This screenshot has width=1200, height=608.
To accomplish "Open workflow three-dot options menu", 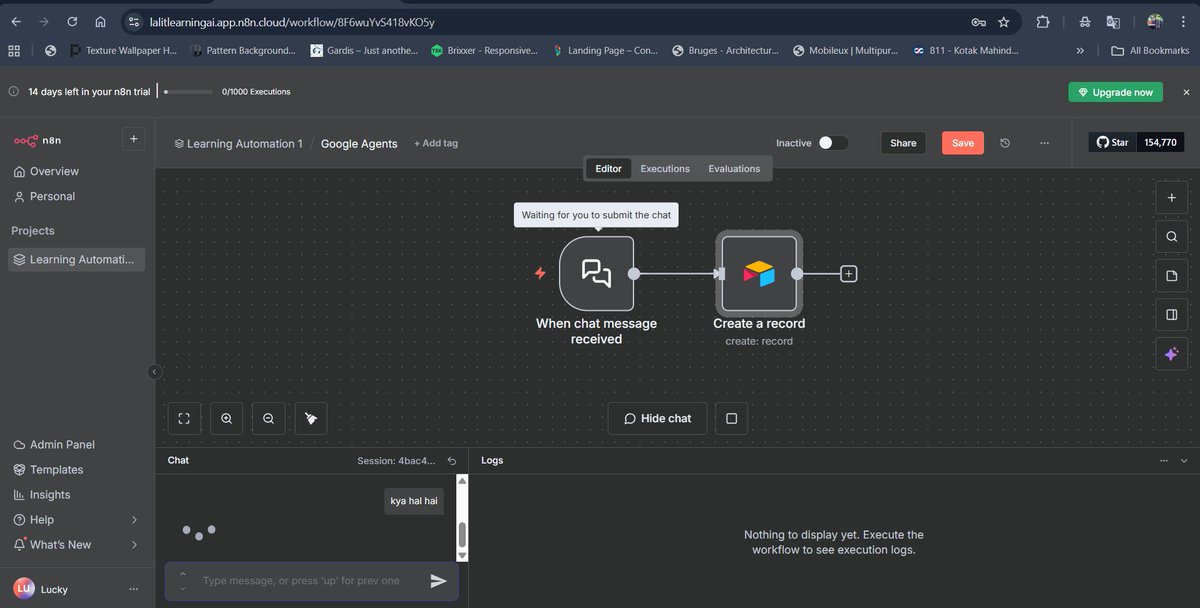I will coord(1044,143).
